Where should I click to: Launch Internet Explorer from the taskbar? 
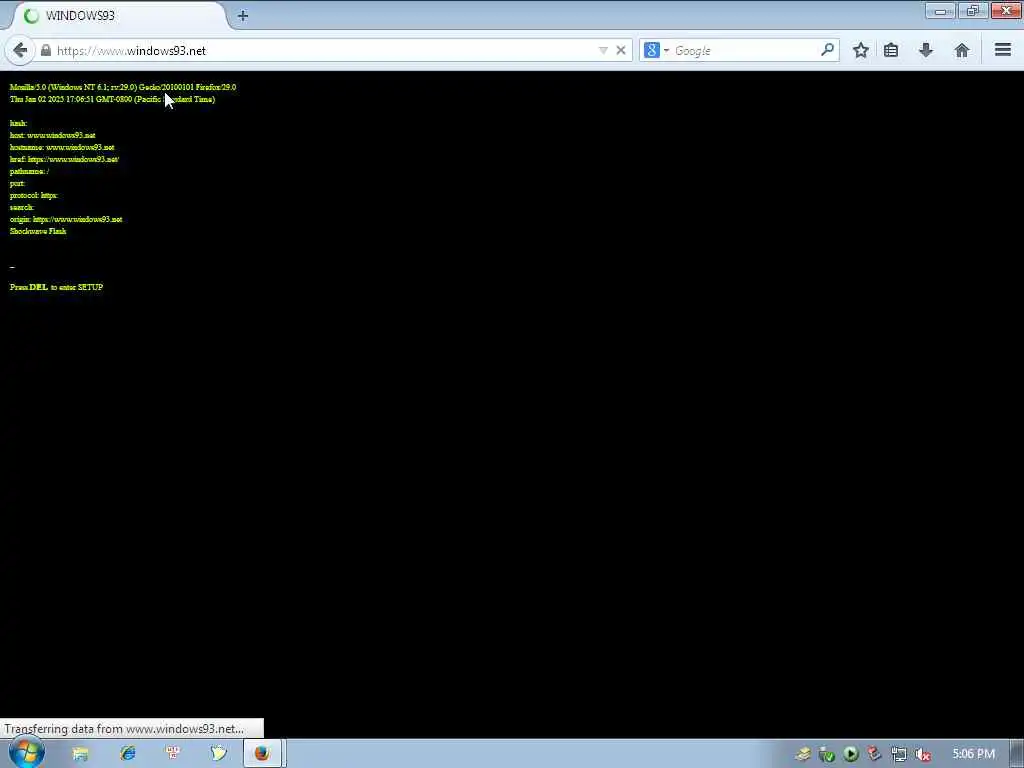(127, 754)
